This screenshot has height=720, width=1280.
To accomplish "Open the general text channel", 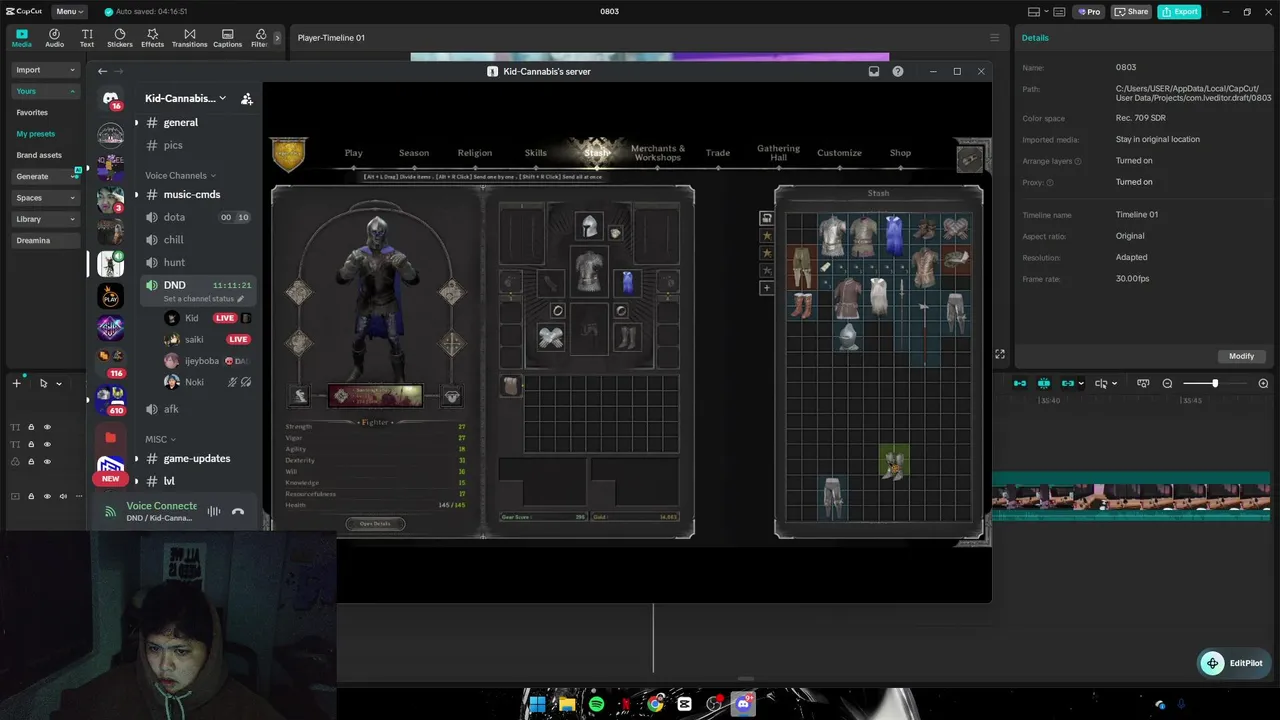I will (180, 122).
